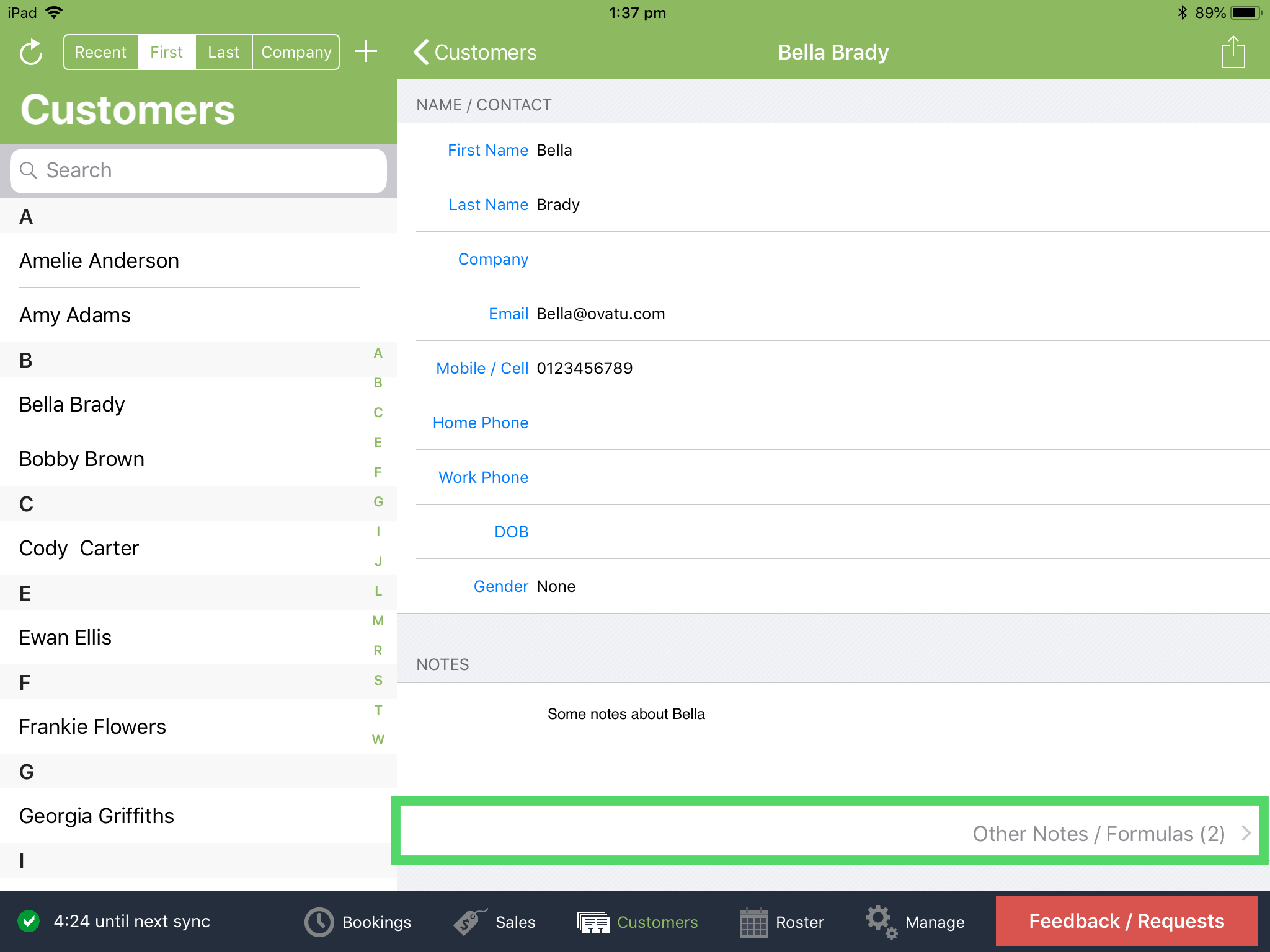1270x952 pixels.
Task: Tap the search magnifier icon
Action: tap(29, 170)
